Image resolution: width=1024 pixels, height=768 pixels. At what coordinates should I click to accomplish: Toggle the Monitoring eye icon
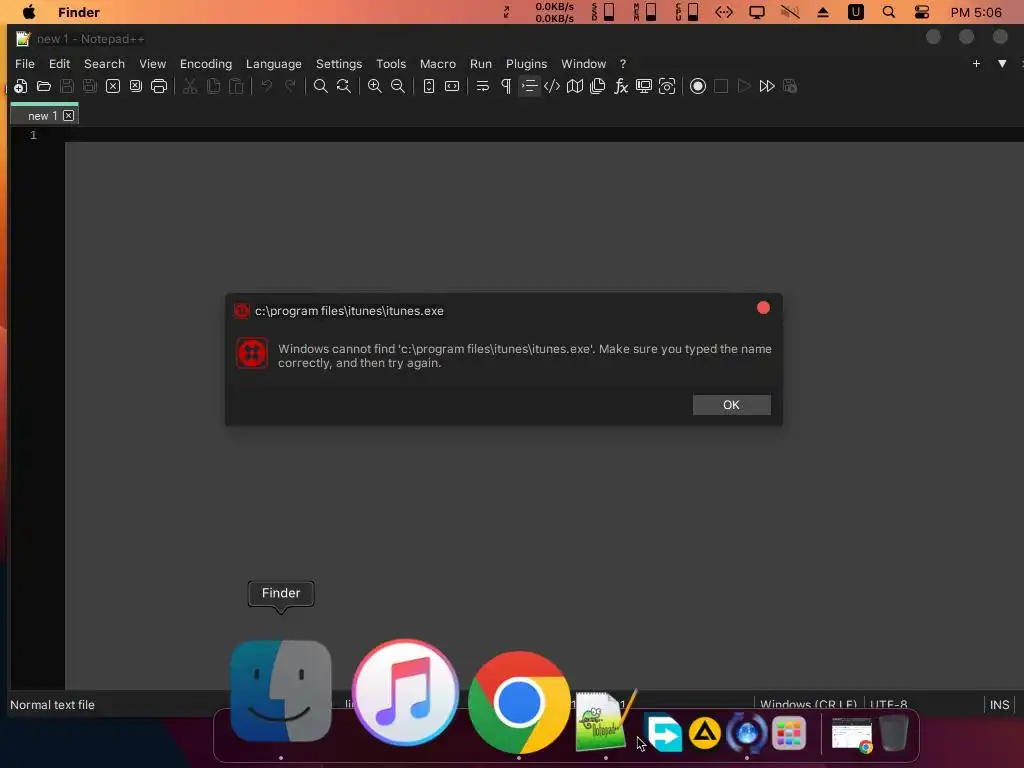pyautogui.click(x=667, y=86)
